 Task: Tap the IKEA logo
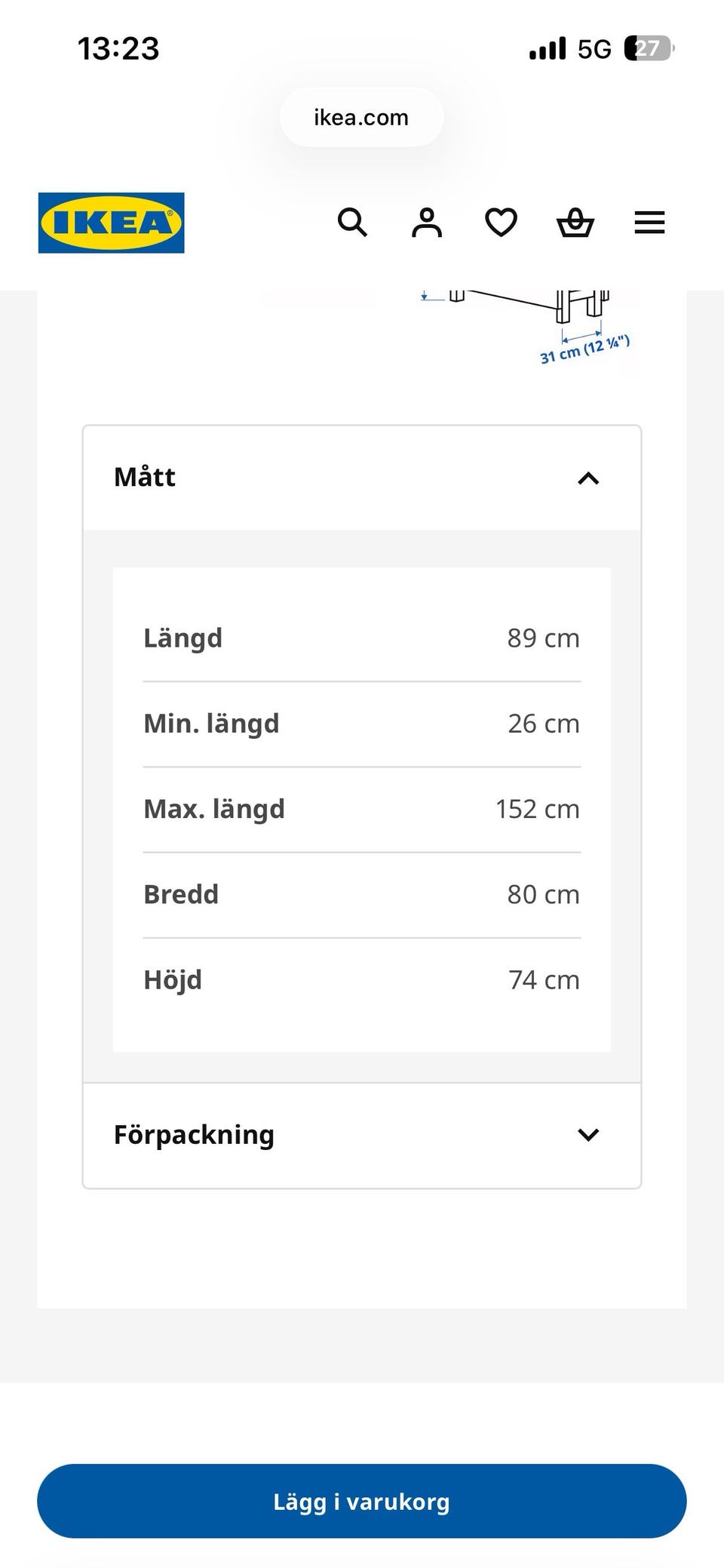click(x=112, y=223)
